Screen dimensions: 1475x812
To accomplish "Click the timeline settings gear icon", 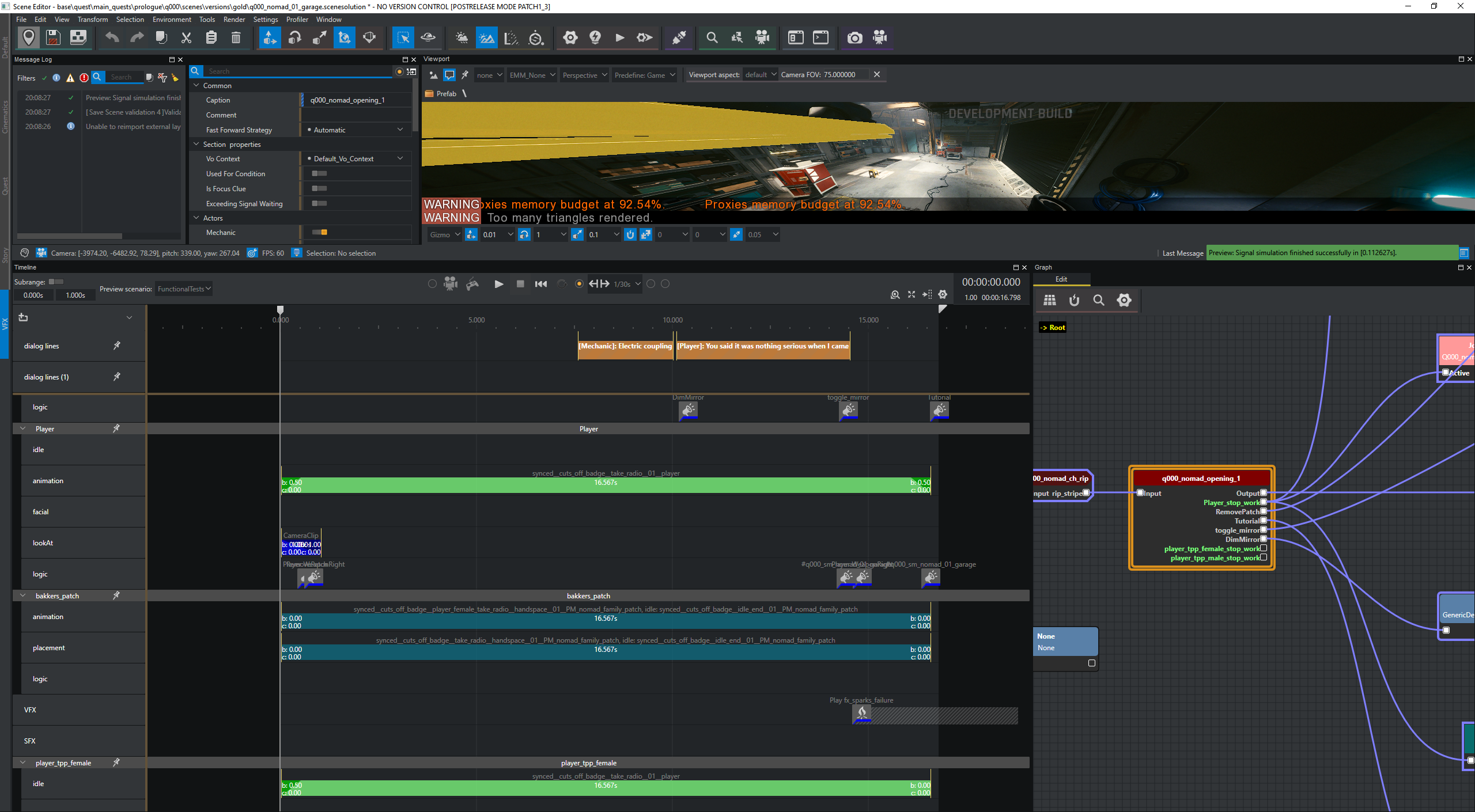I will pos(943,294).
